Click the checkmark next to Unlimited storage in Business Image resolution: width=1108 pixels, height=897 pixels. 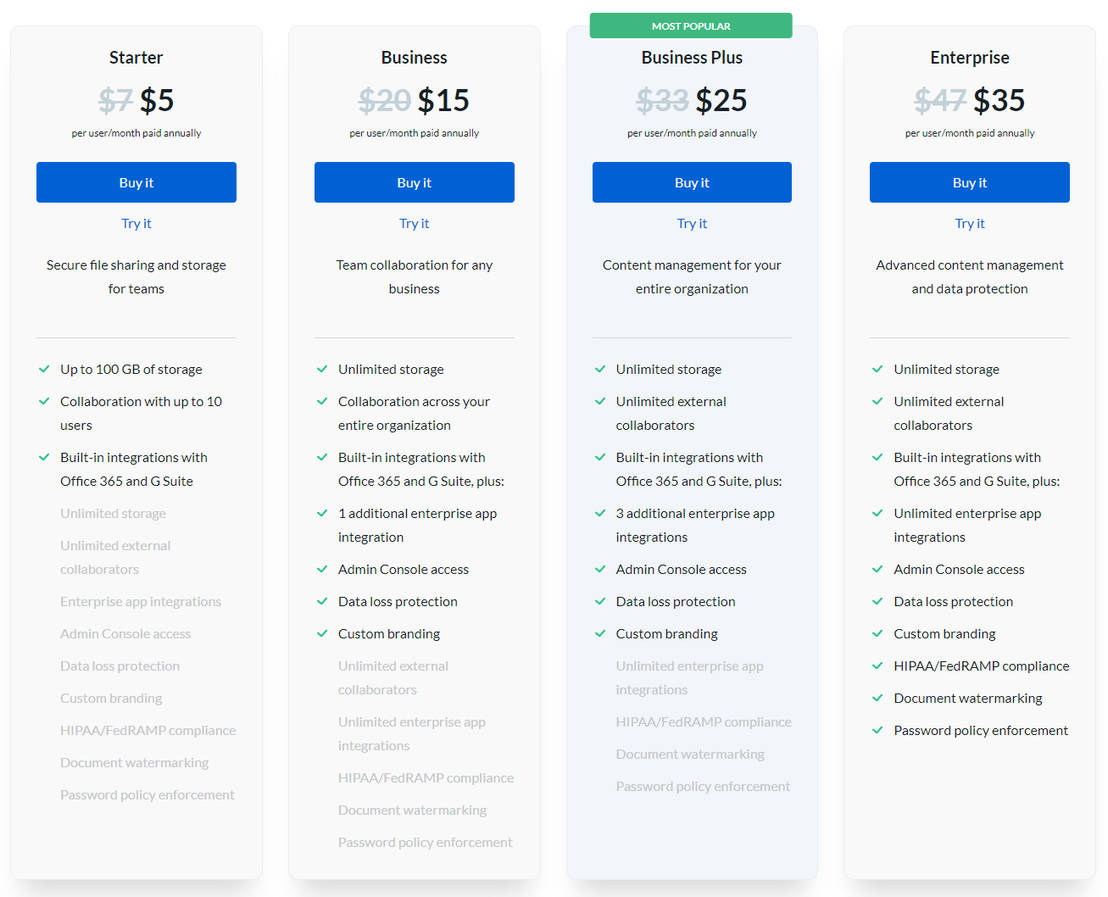(322, 368)
